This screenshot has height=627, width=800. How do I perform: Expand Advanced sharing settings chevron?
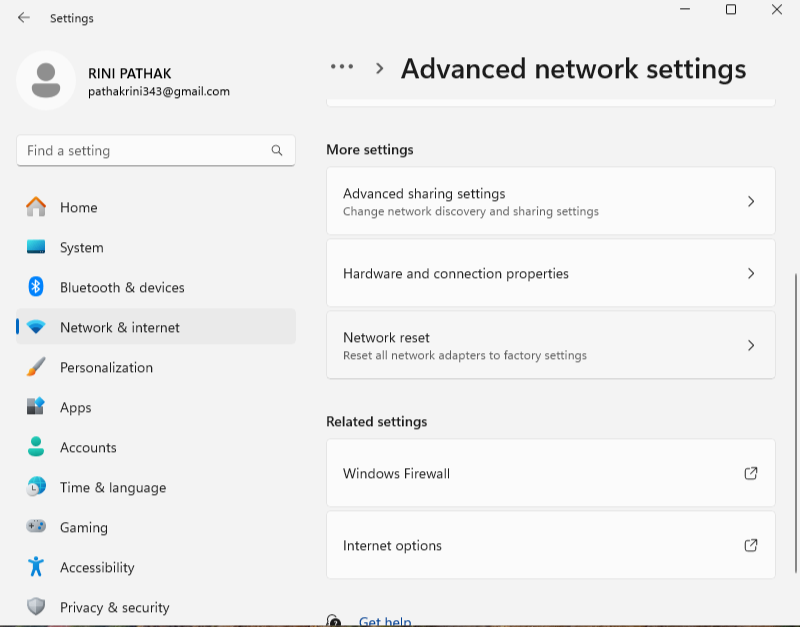[x=751, y=201]
